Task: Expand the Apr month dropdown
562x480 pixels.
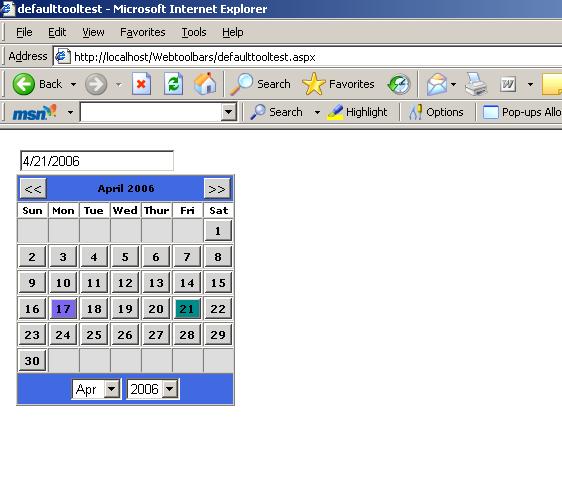Action: (112, 389)
